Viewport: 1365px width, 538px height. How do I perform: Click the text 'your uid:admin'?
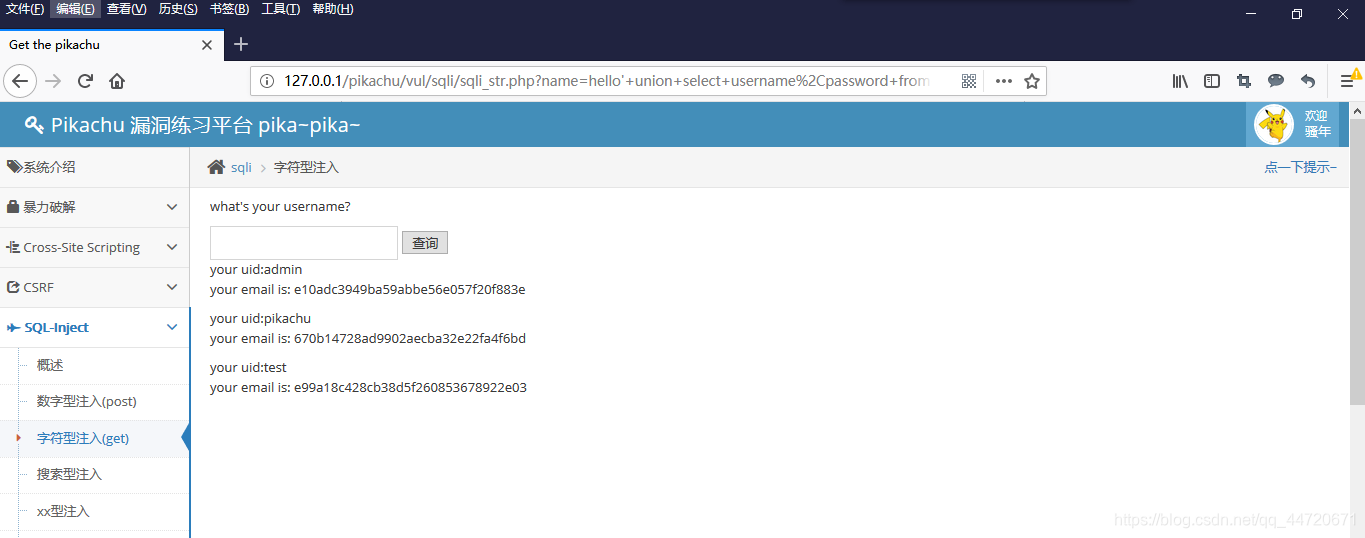tap(256, 270)
